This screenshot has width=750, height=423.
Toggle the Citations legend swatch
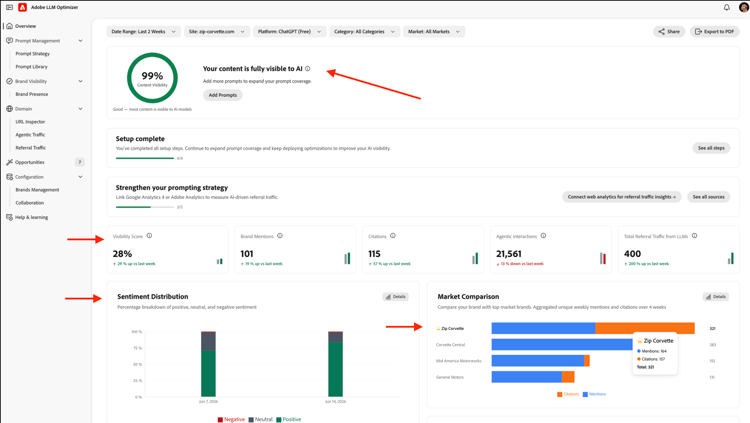point(560,394)
